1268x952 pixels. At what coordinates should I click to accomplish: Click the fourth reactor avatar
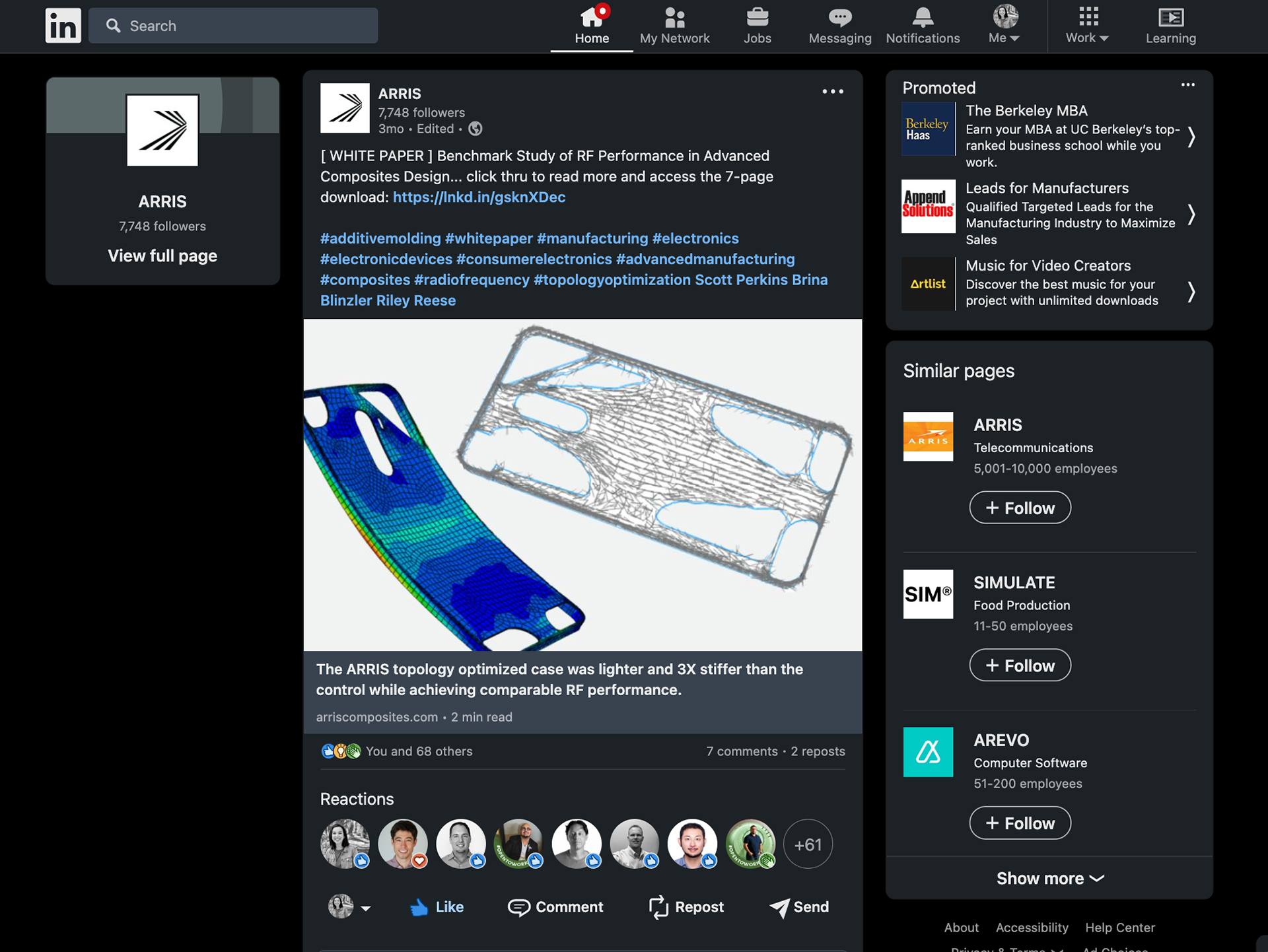click(518, 844)
